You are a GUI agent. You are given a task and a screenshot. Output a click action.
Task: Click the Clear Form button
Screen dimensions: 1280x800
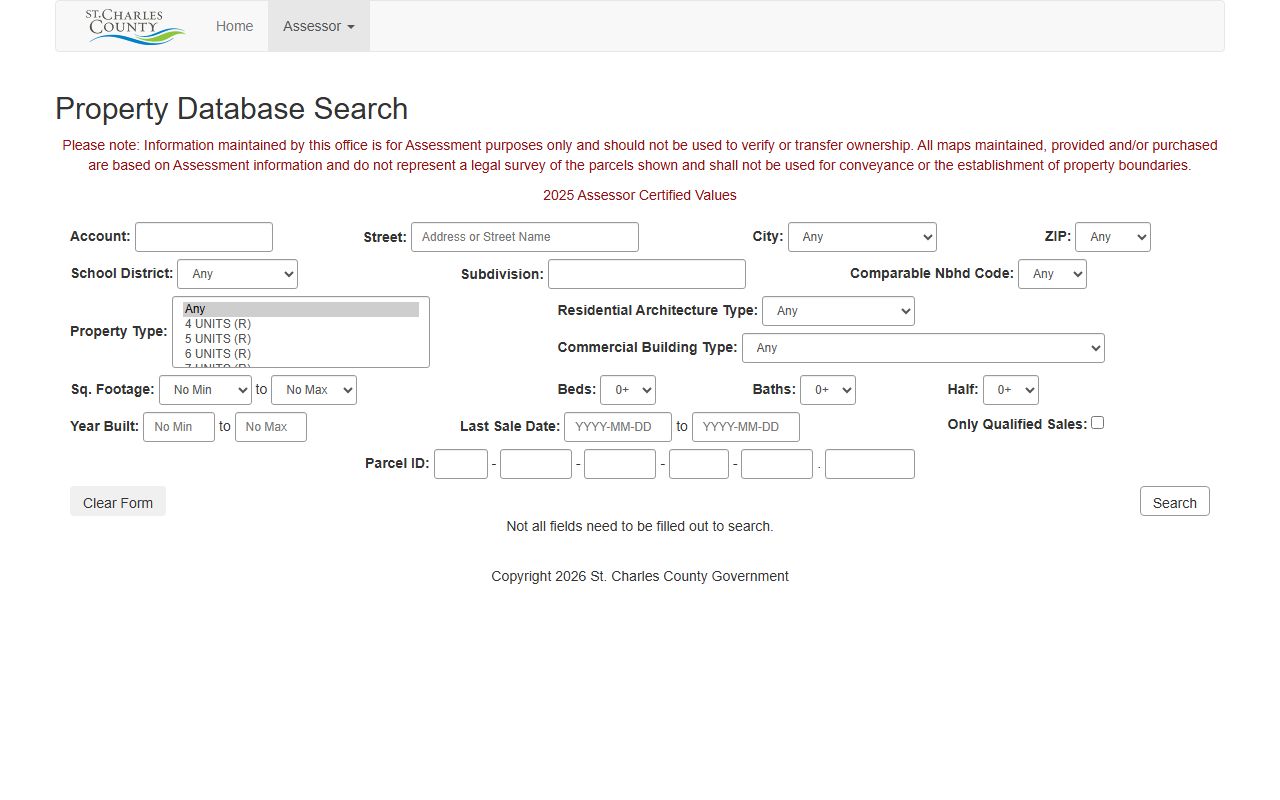click(118, 502)
